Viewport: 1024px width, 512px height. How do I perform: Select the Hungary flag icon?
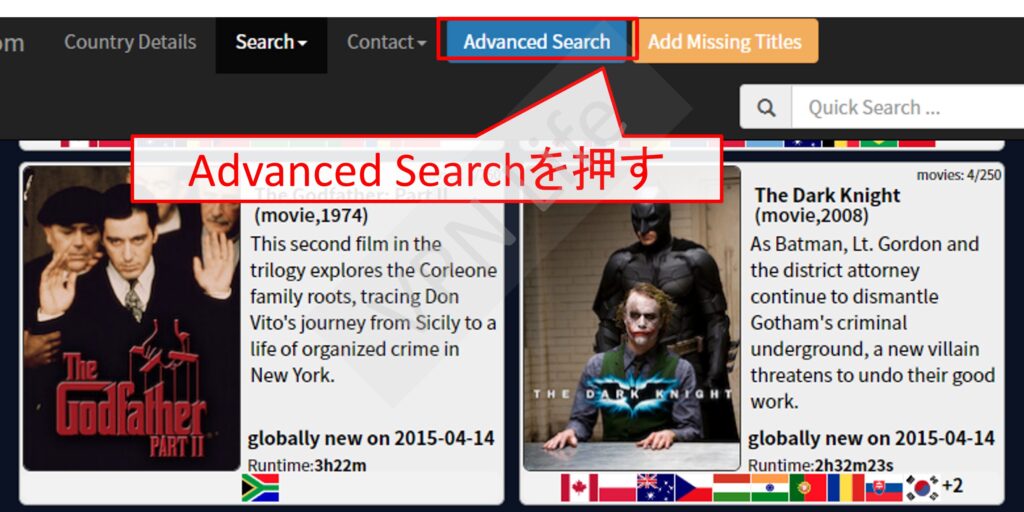click(x=731, y=488)
